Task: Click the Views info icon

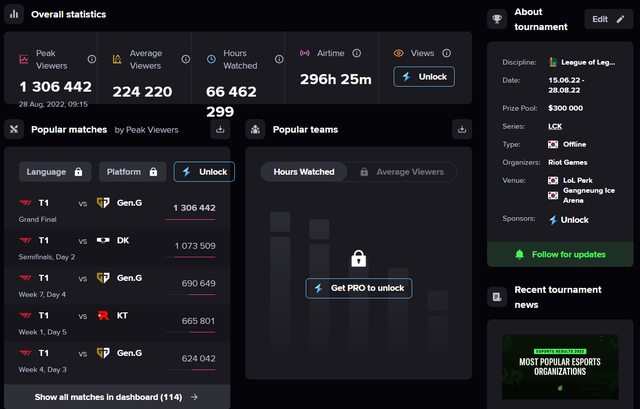Action: click(x=446, y=53)
